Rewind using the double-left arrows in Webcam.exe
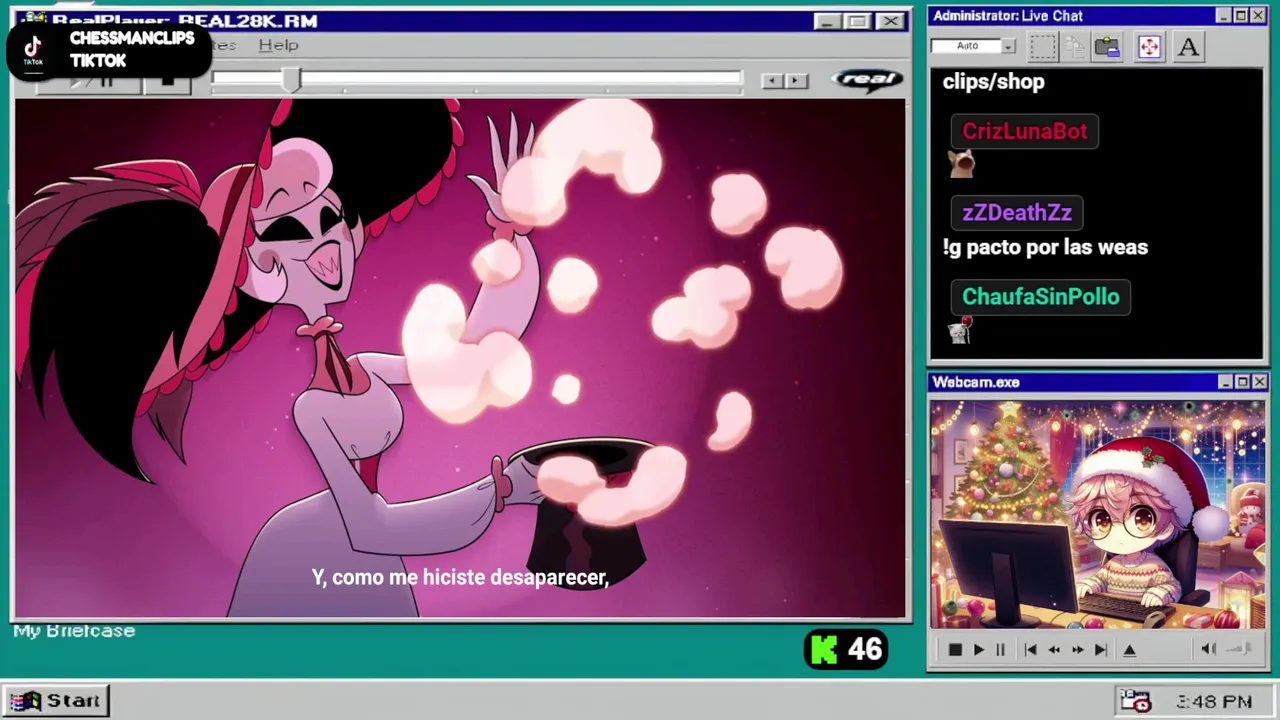The image size is (1280, 720). point(1054,650)
